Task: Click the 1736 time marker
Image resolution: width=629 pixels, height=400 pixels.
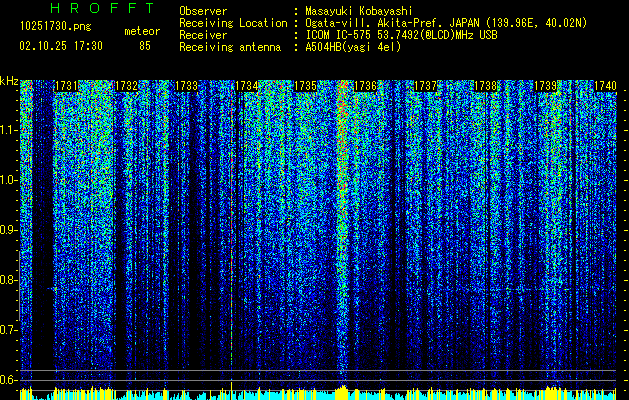Action: [365, 86]
